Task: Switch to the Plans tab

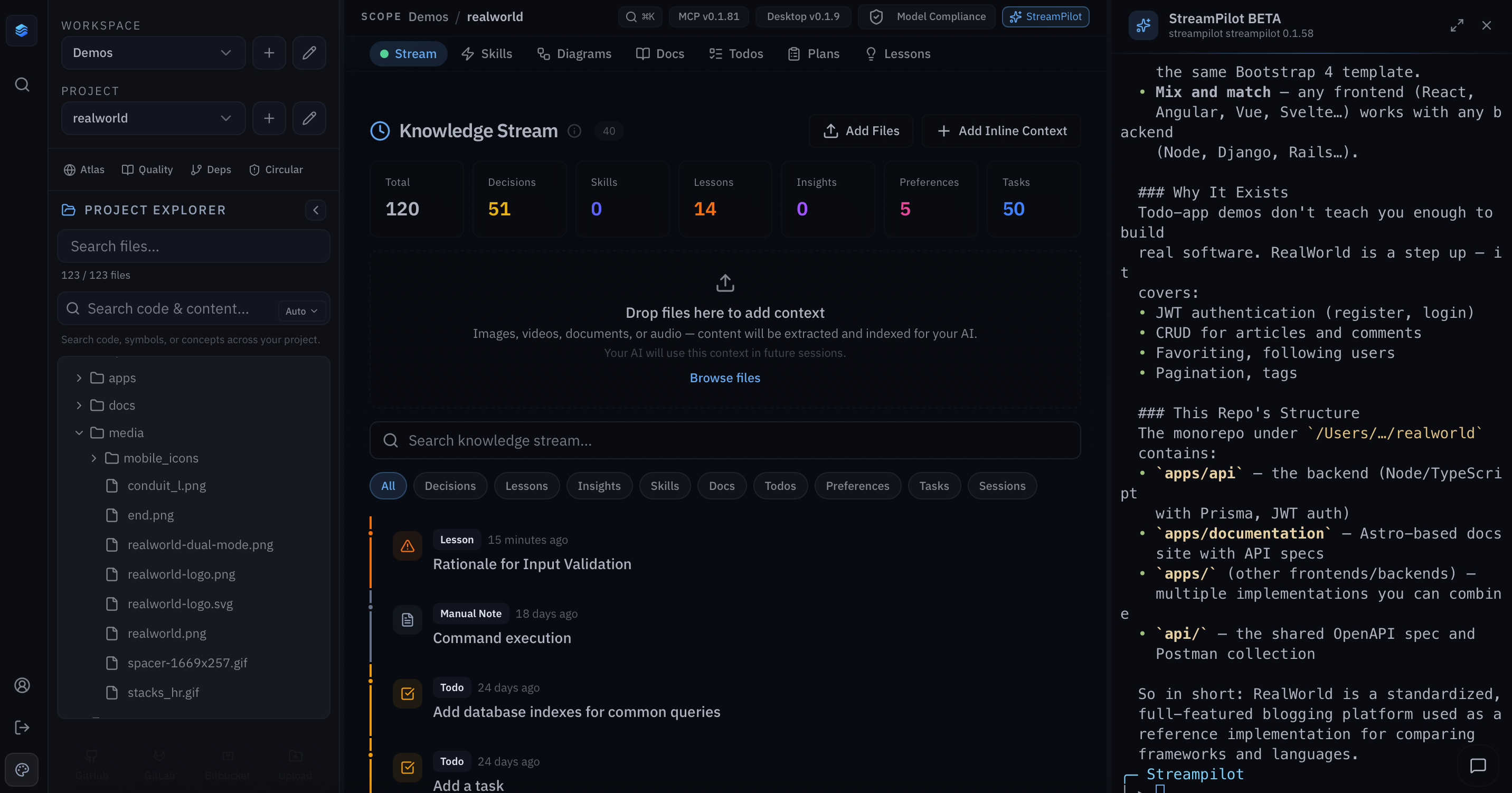Action: (x=814, y=53)
